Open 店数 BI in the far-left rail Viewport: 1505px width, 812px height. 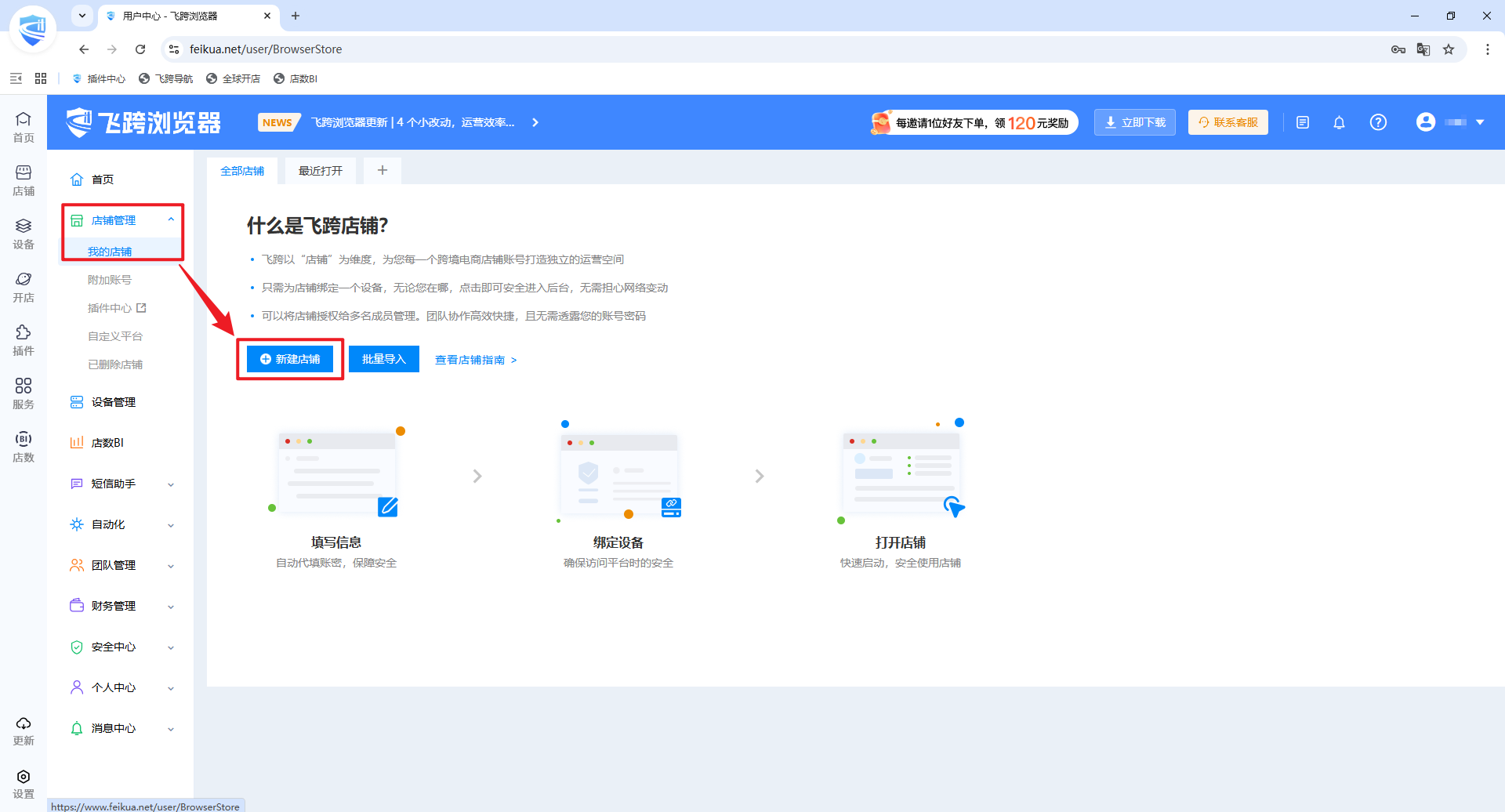24,447
